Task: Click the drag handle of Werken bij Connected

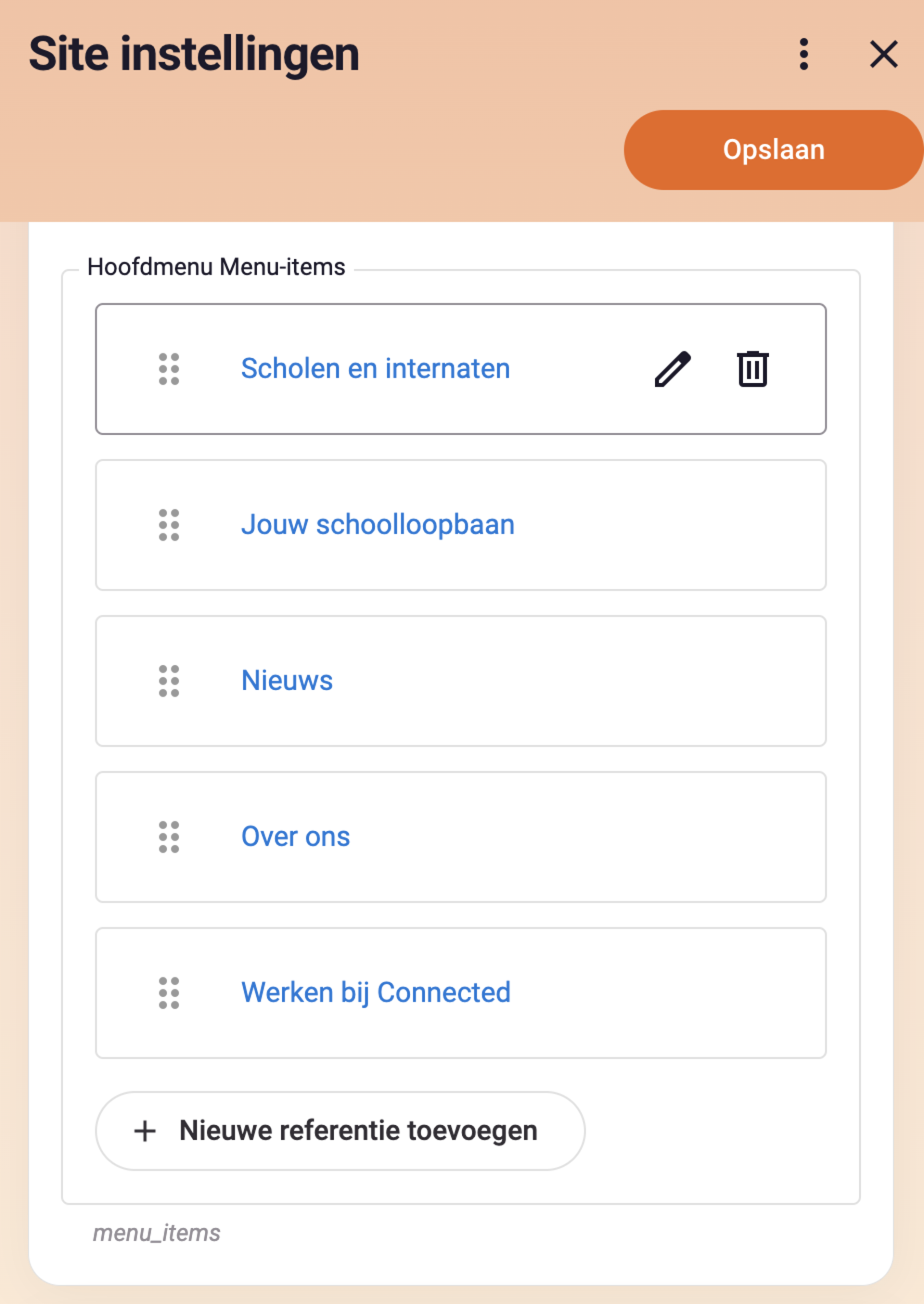Action: 169,993
